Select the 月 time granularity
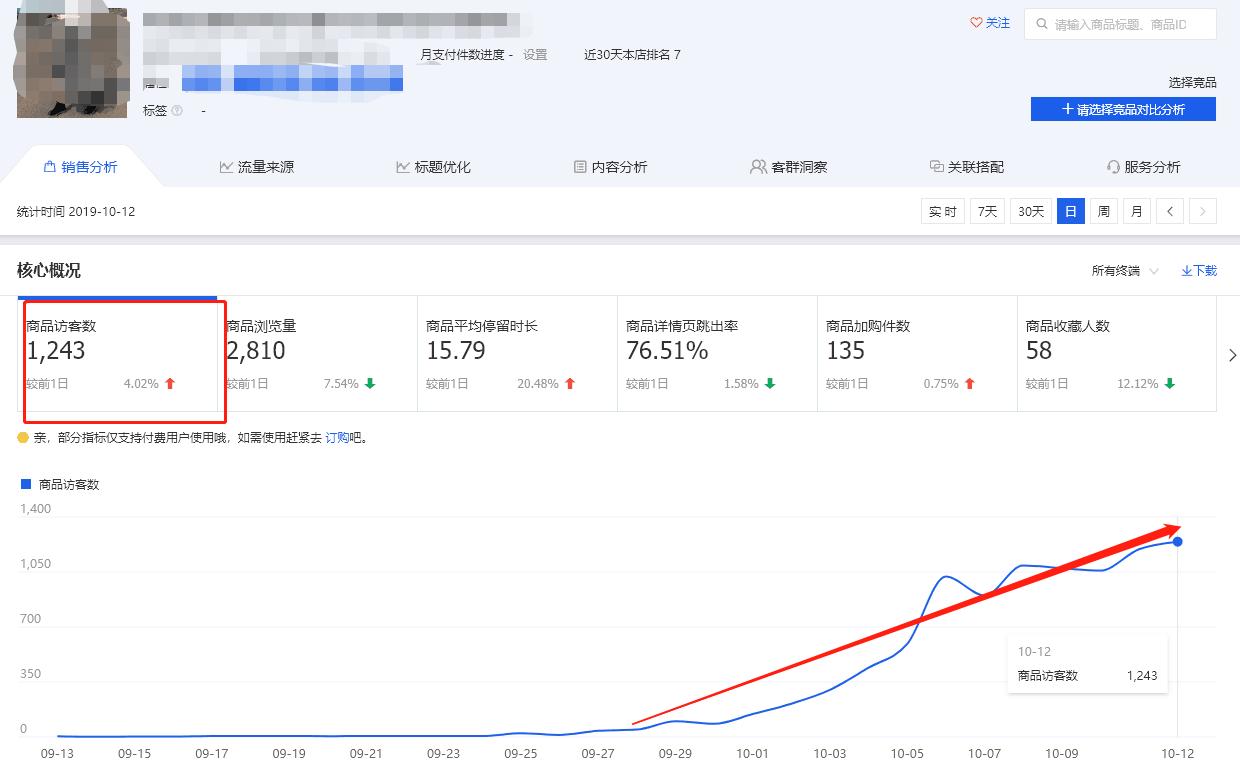The width and height of the screenshot is (1240, 778). 1135,211
